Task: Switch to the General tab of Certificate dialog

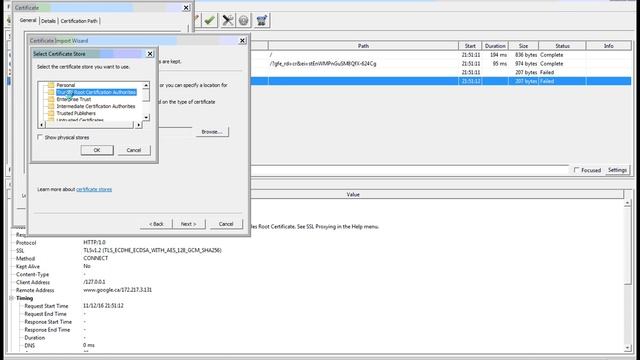Action: (28, 20)
